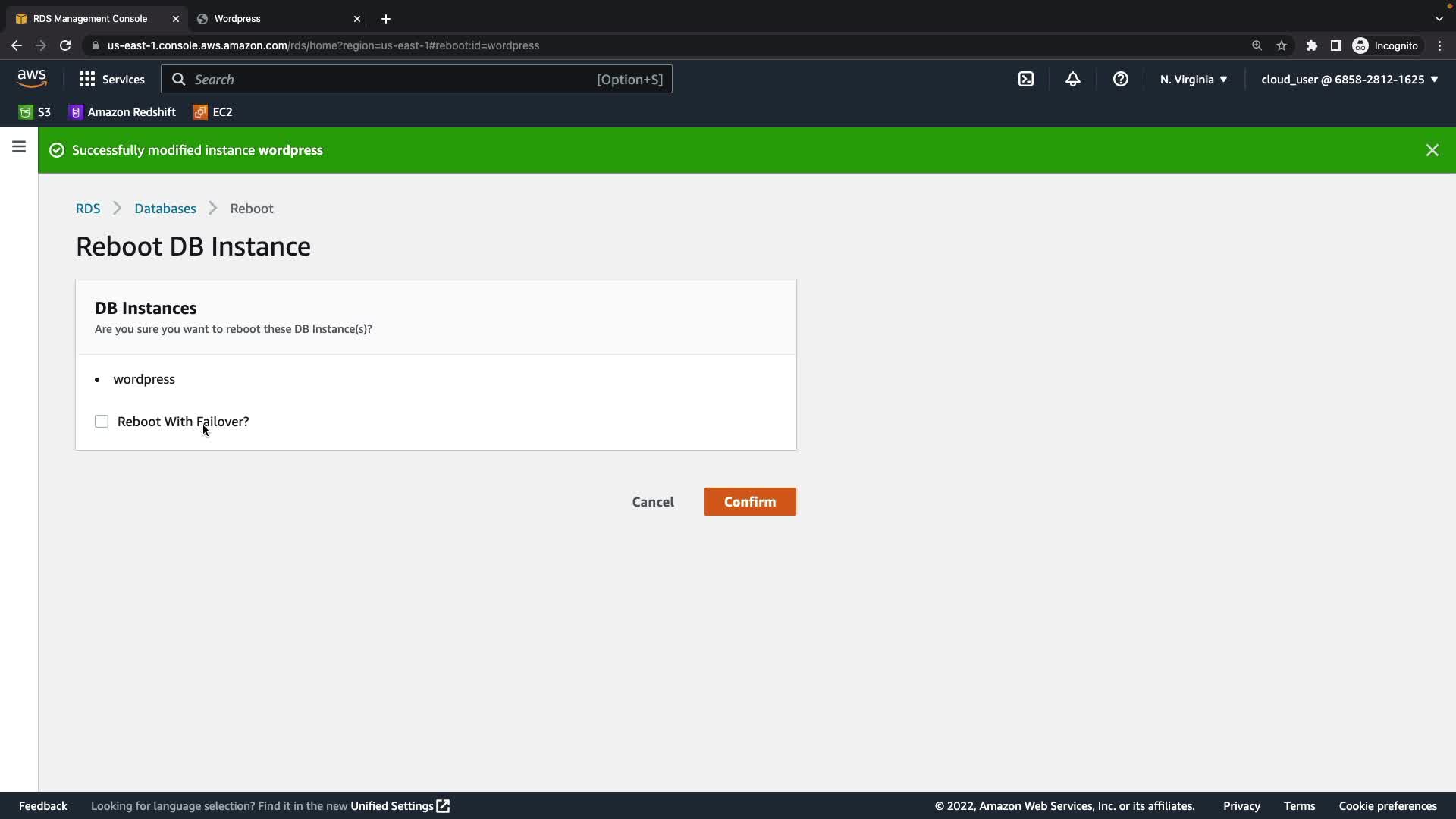Viewport: 1456px width, 819px height.
Task: Dismiss the green success banner
Action: (x=1432, y=150)
